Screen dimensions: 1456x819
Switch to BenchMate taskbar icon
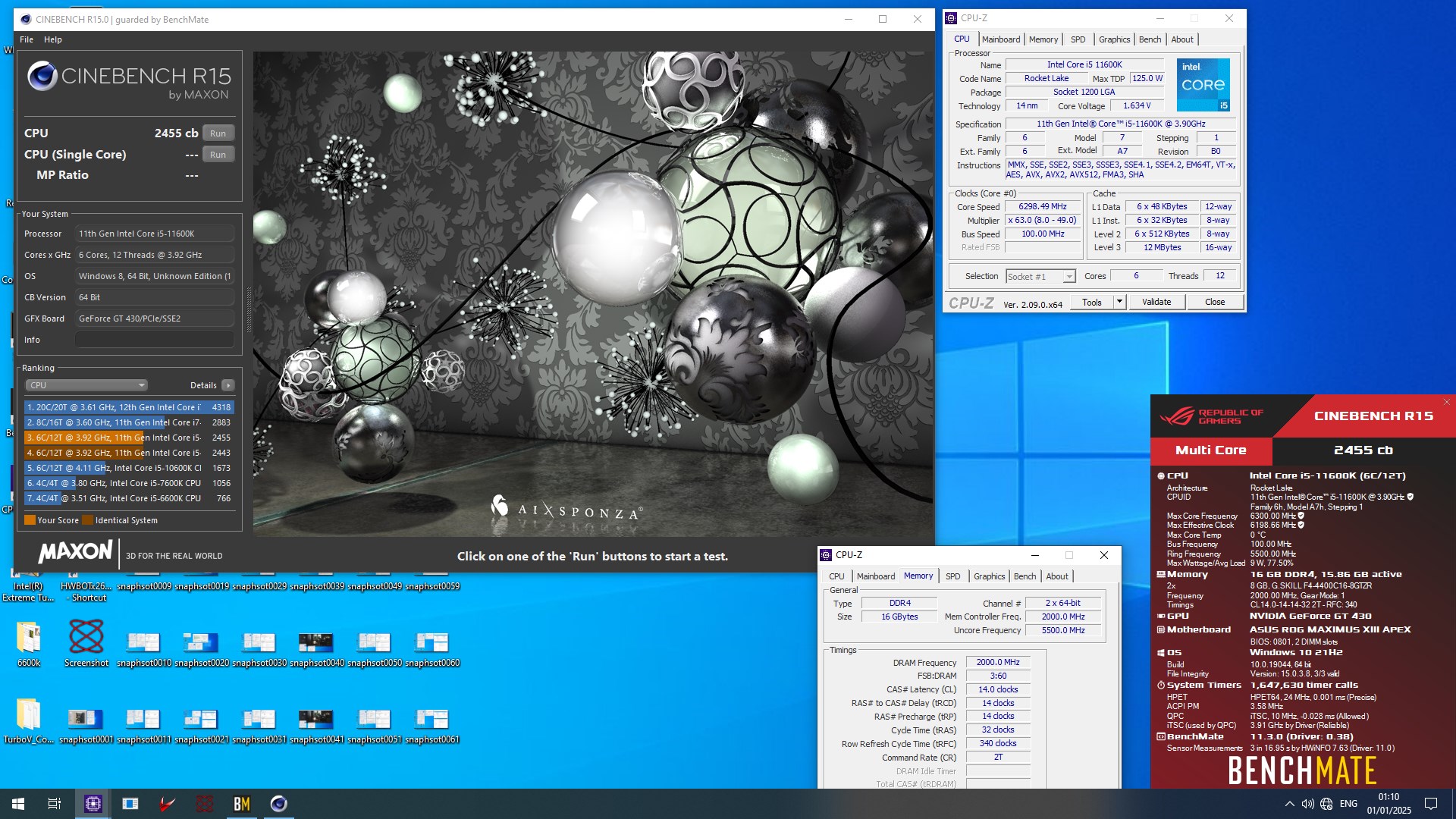click(241, 804)
